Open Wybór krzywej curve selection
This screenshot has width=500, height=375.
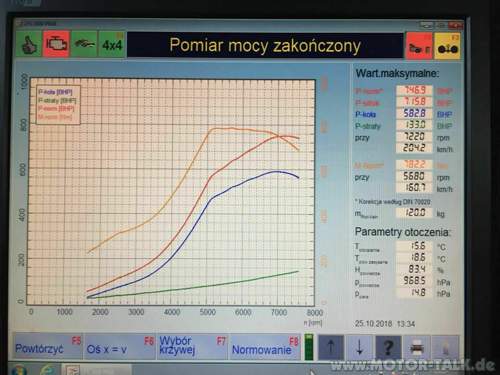coord(192,347)
